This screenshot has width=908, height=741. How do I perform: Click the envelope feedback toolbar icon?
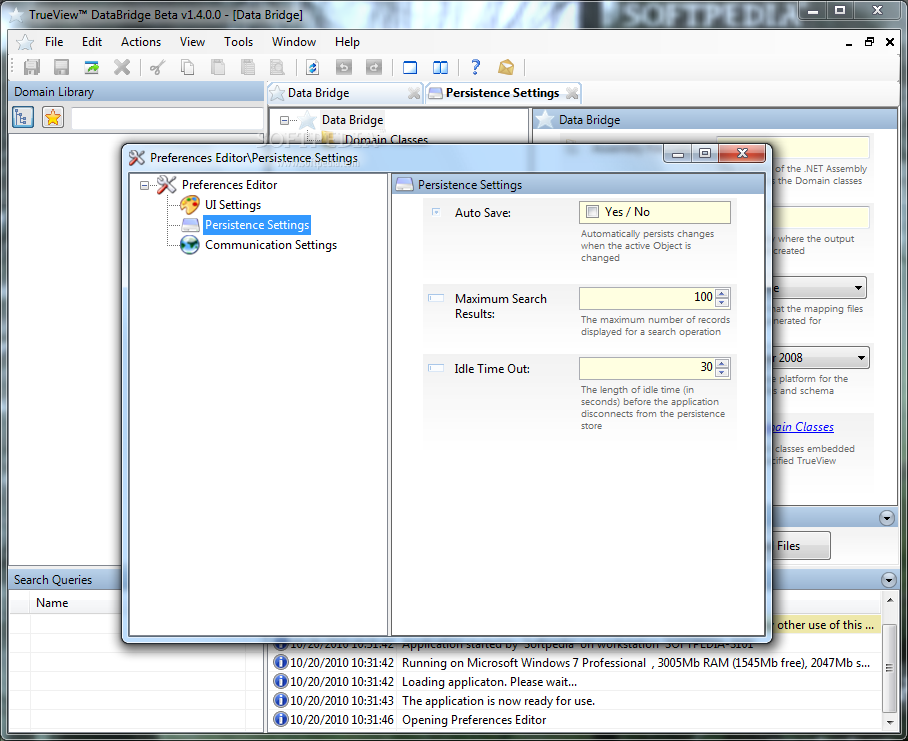pyautogui.click(x=506, y=67)
